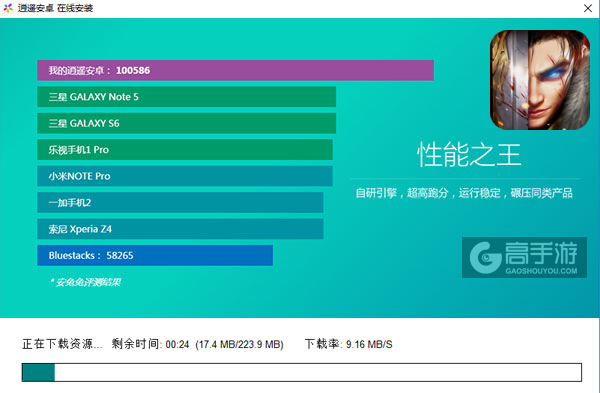Click the download progress bar
This screenshot has height=393, width=600.
point(302,372)
